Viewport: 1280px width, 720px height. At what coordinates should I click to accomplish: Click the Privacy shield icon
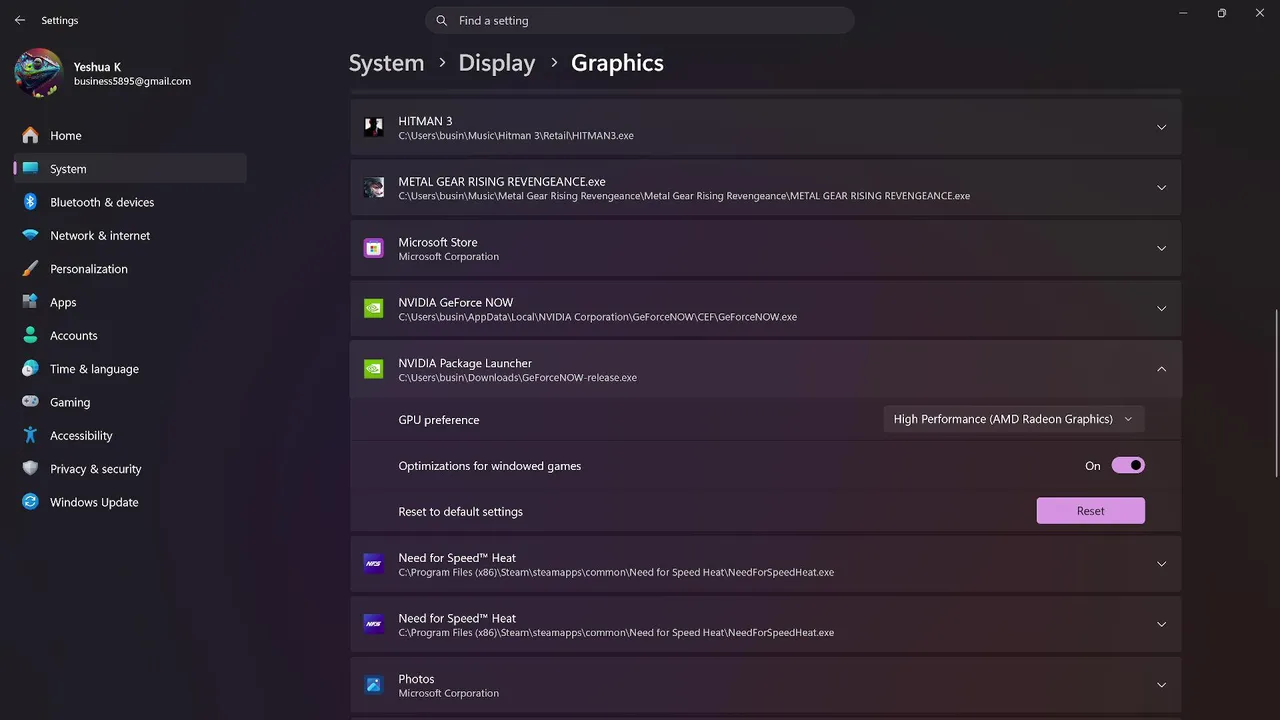click(30, 469)
